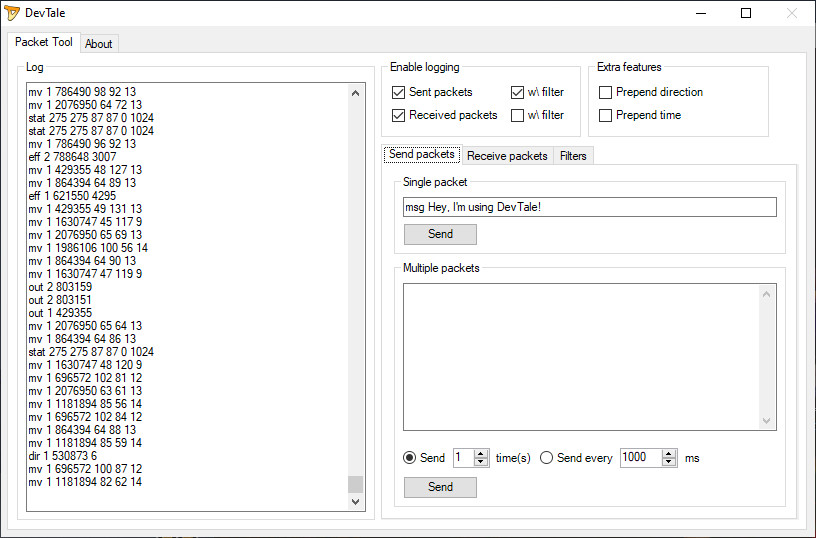Click the Send button under Multiple packets
The width and height of the screenshot is (816, 538).
click(x=440, y=487)
